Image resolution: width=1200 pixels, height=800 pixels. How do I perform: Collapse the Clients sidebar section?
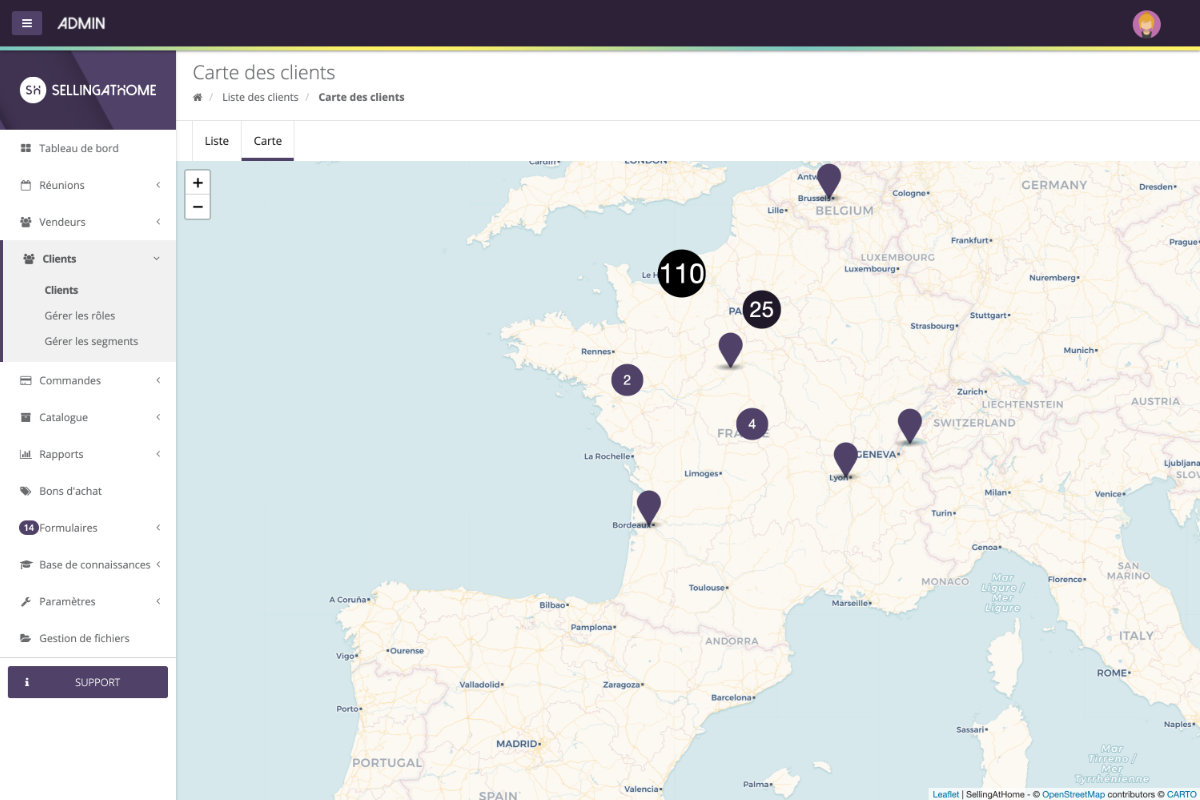point(88,259)
